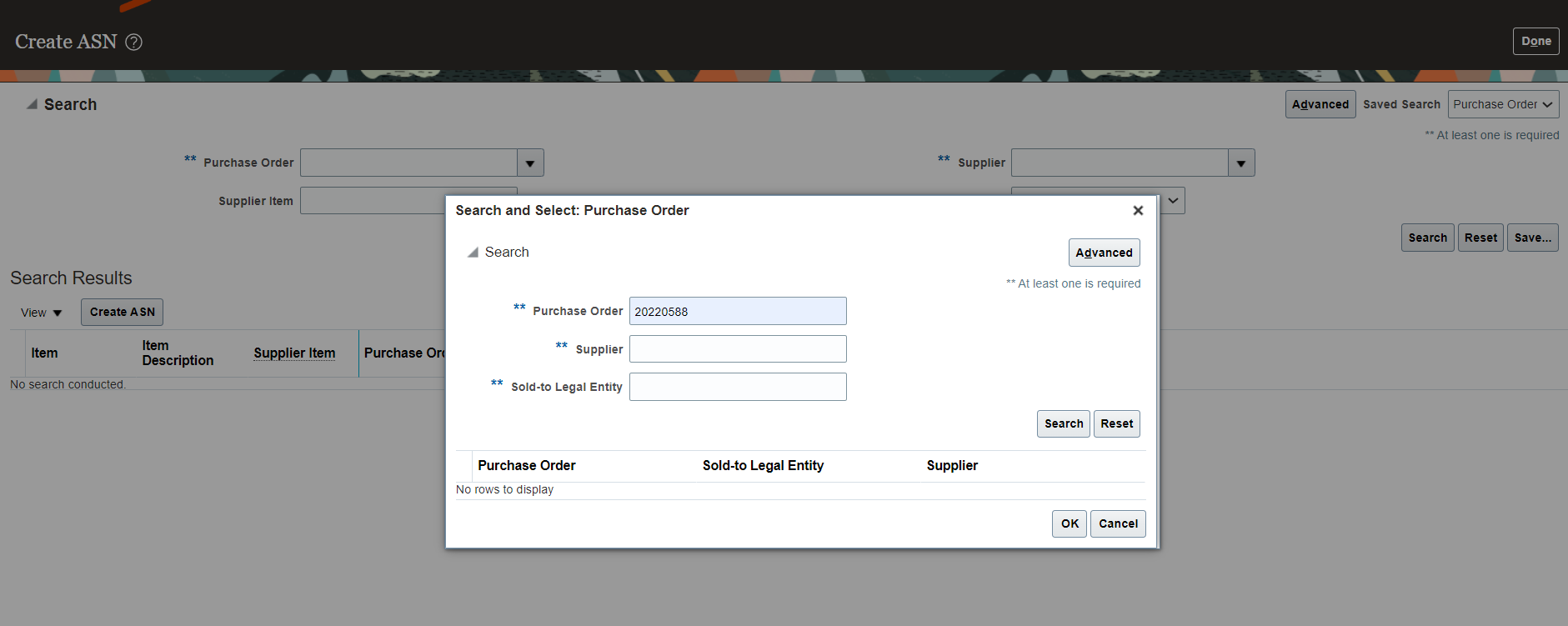This screenshot has height=626, width=1568.
Task: Focus the main Supplier input field
Action: click(x=1120, y=163)
